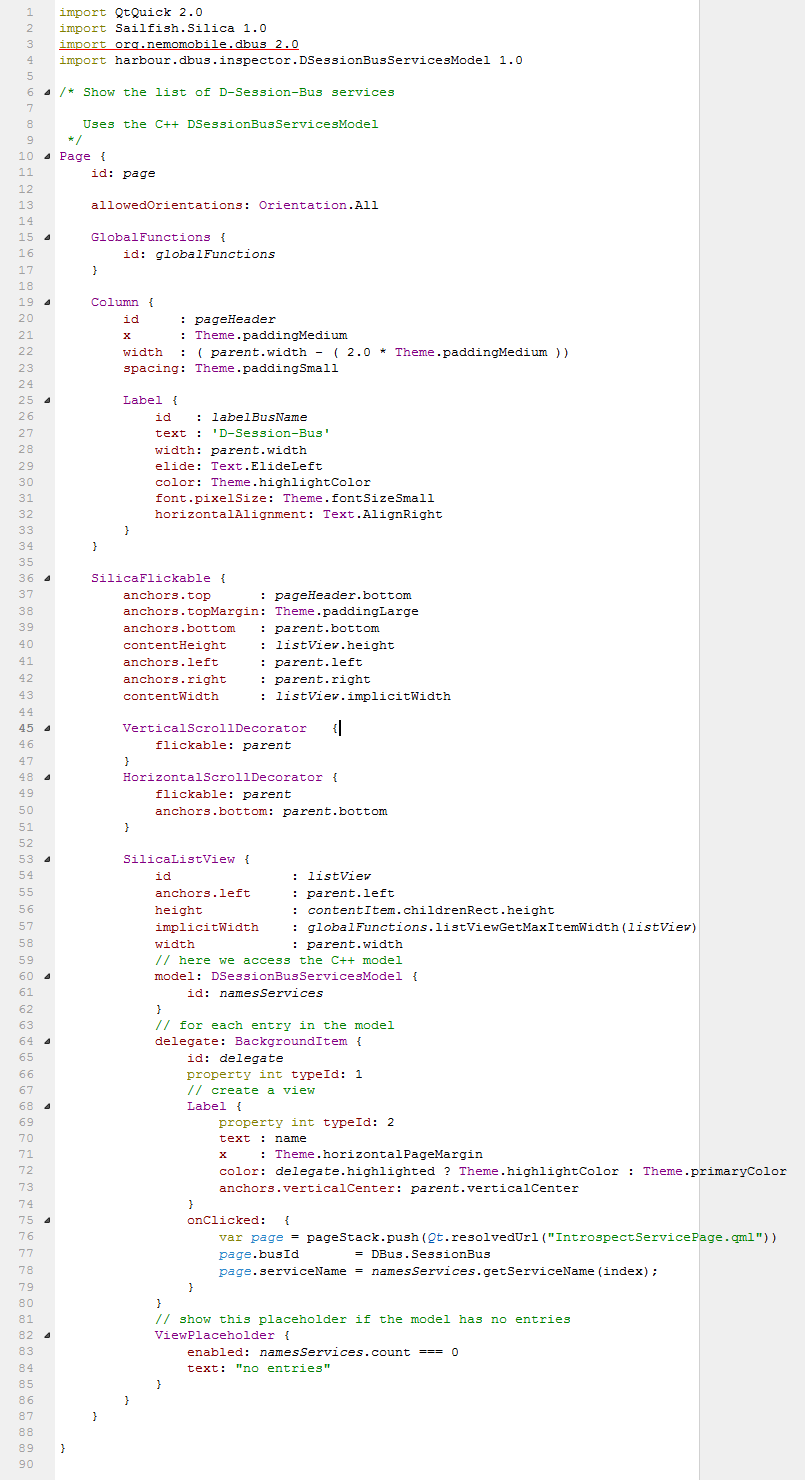The height and width of the screenshot is (1480, 805).
Task: Click 'labelBusName' identifier
Action: [259, 417]
